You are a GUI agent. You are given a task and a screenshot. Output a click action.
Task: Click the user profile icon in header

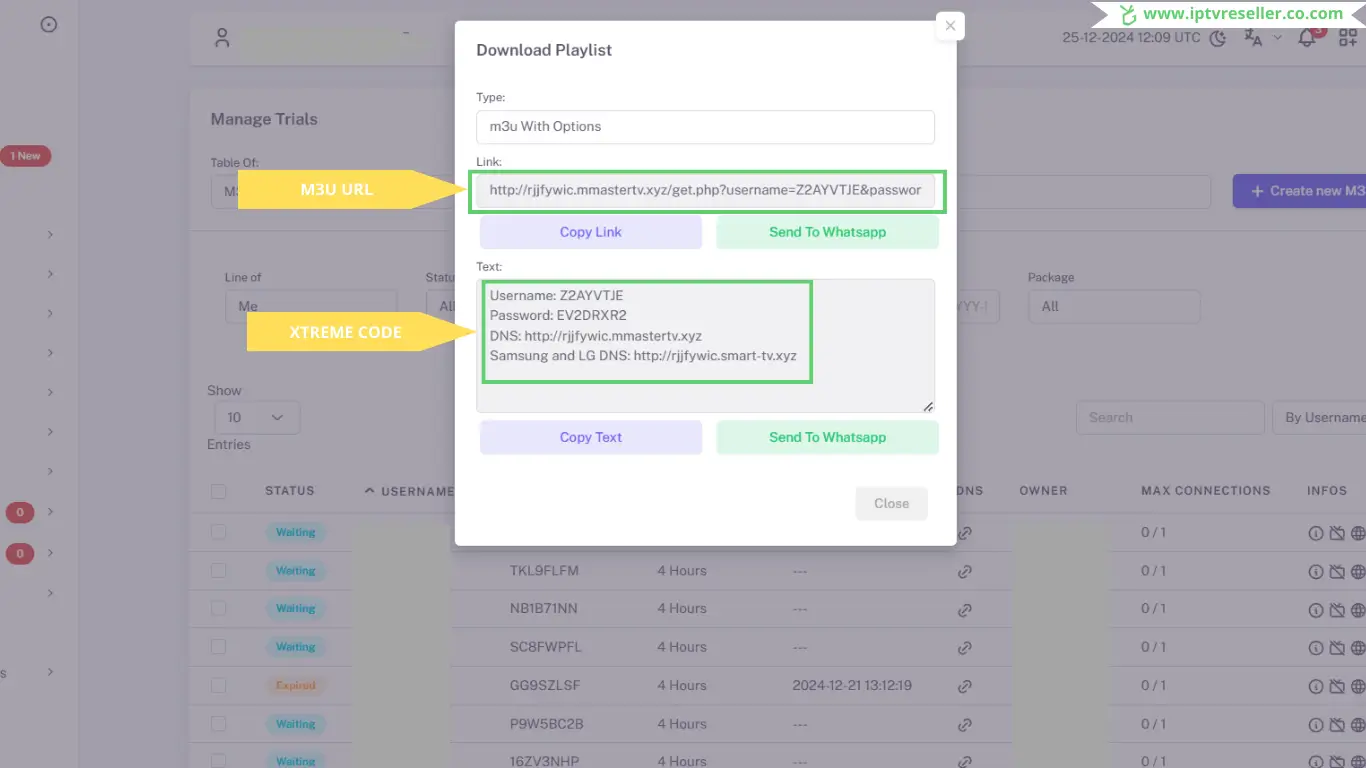222,38
